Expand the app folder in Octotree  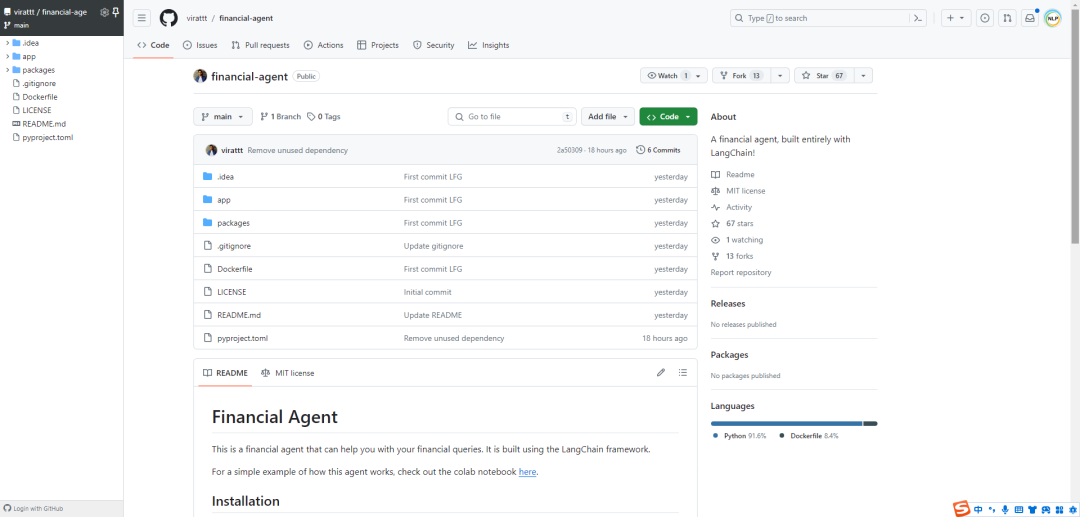click(7, 56)
